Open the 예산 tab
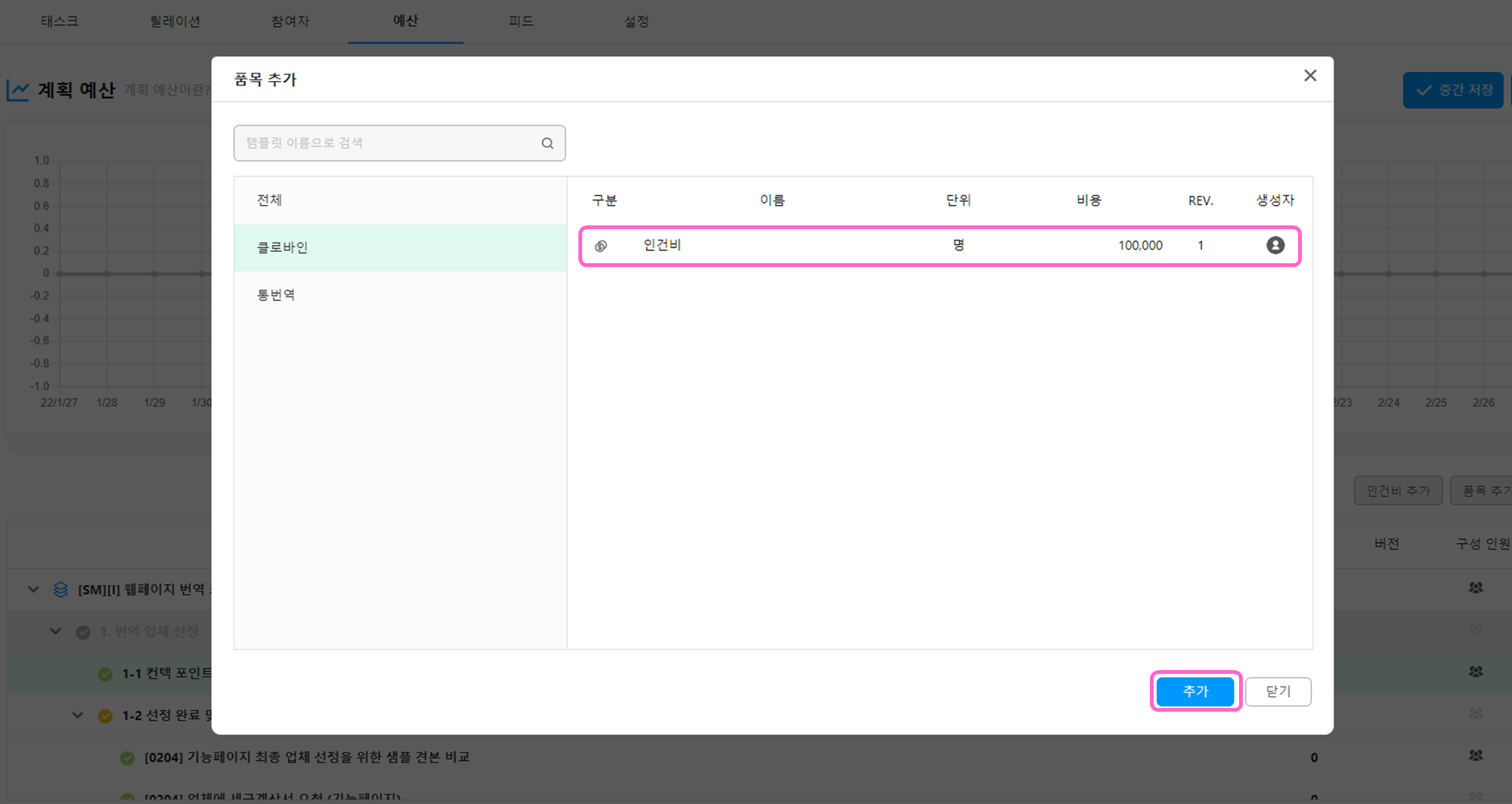Image resolution: width=1512 pixels, height=804 pixels. coord(405,21)
